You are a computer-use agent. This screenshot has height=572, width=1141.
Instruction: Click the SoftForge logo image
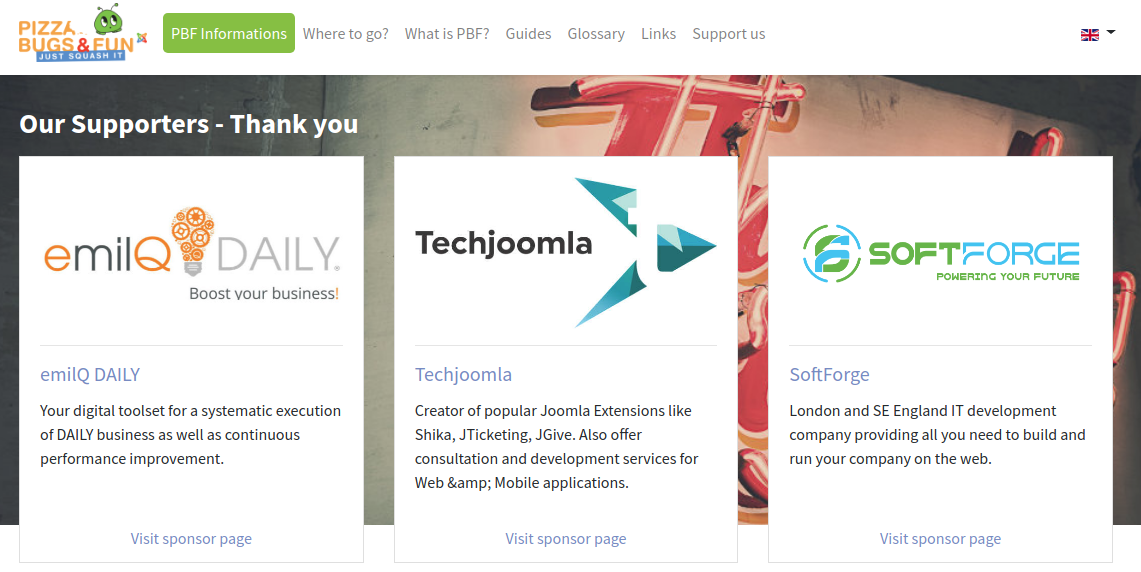[940, 252]
